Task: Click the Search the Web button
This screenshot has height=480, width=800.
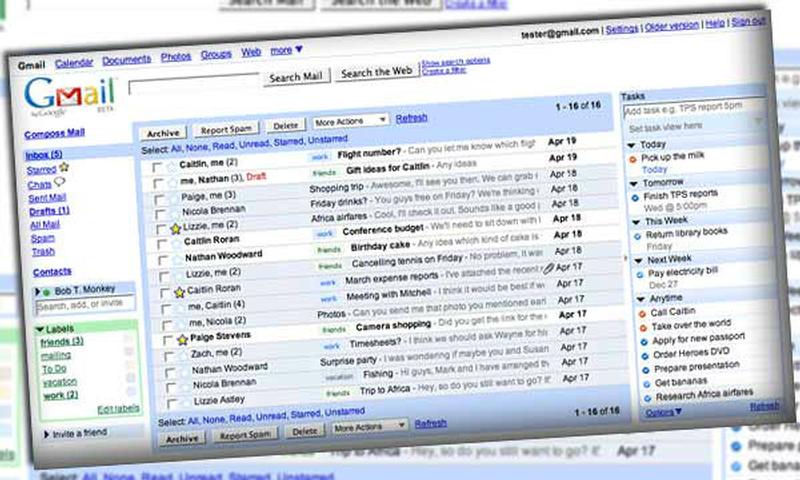Action: 377,72
